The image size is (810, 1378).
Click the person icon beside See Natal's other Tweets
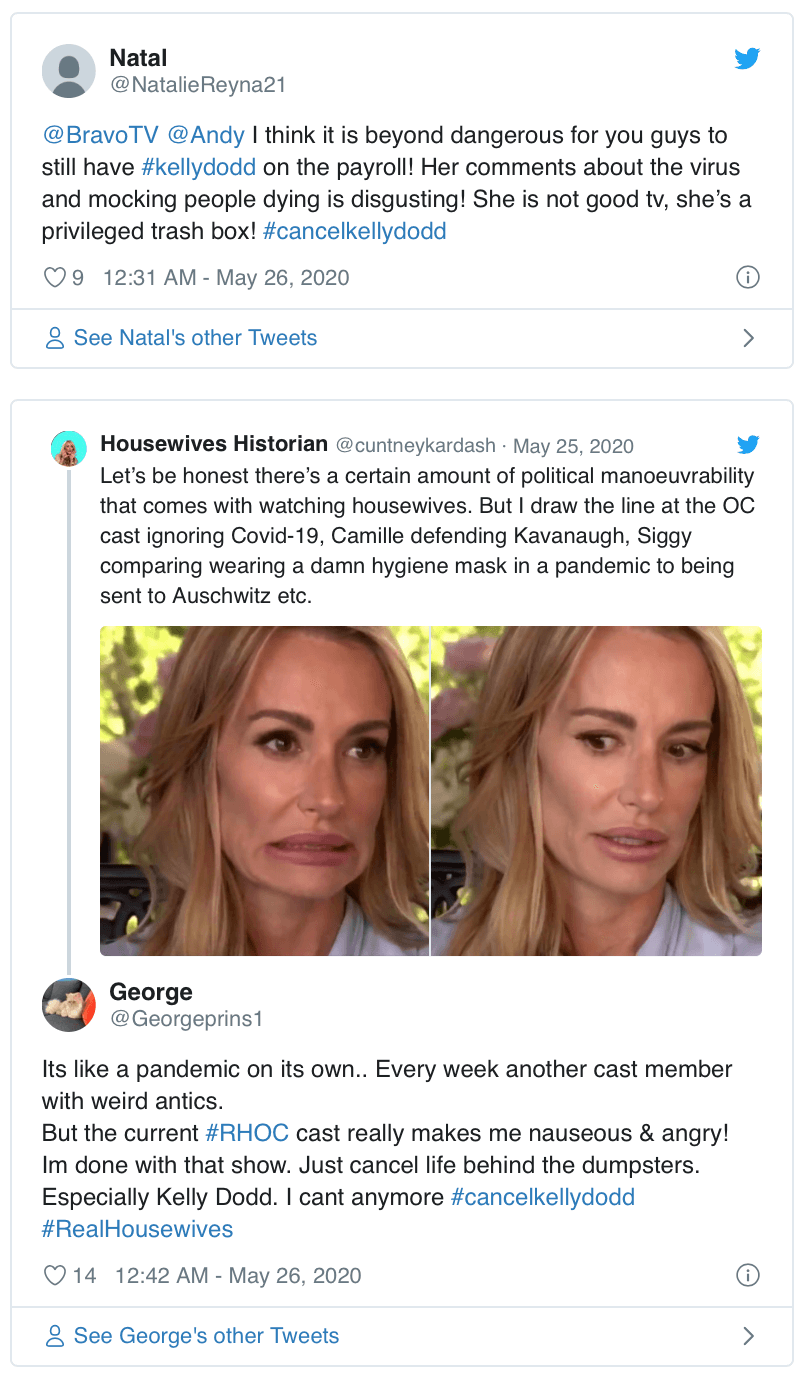pyautogui.click(x=55, y=338)
